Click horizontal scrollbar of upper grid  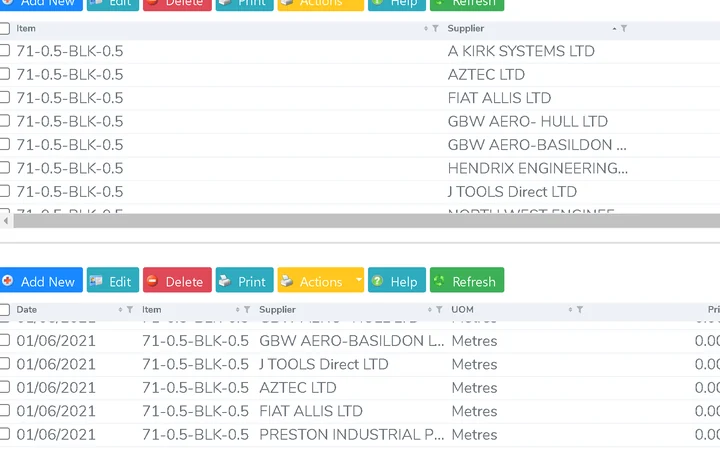[366, 221]
